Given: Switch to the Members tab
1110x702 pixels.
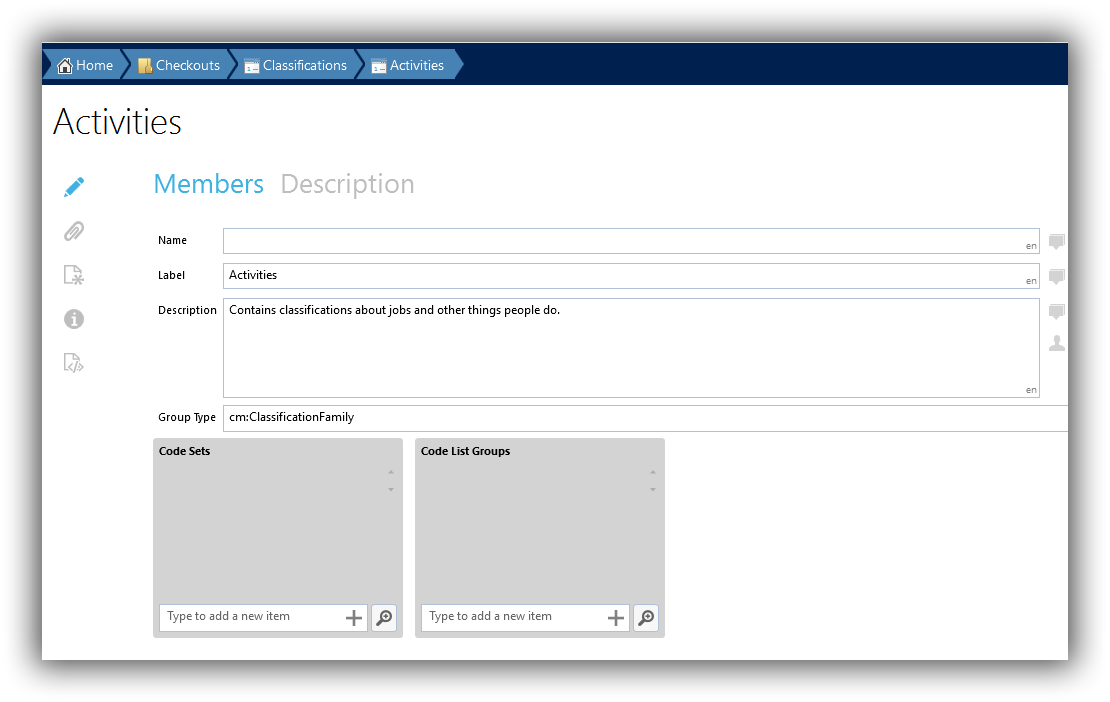Looking at the screenshot, I should coord(209,184).
